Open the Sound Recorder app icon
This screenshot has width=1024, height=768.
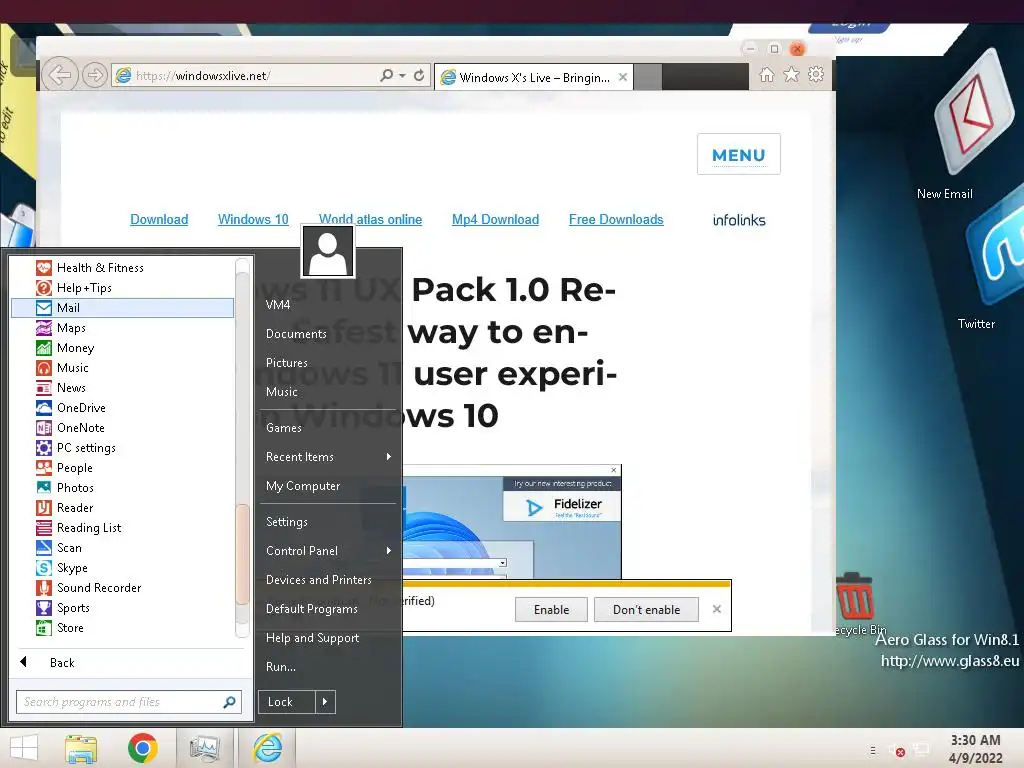pos(44,588)
